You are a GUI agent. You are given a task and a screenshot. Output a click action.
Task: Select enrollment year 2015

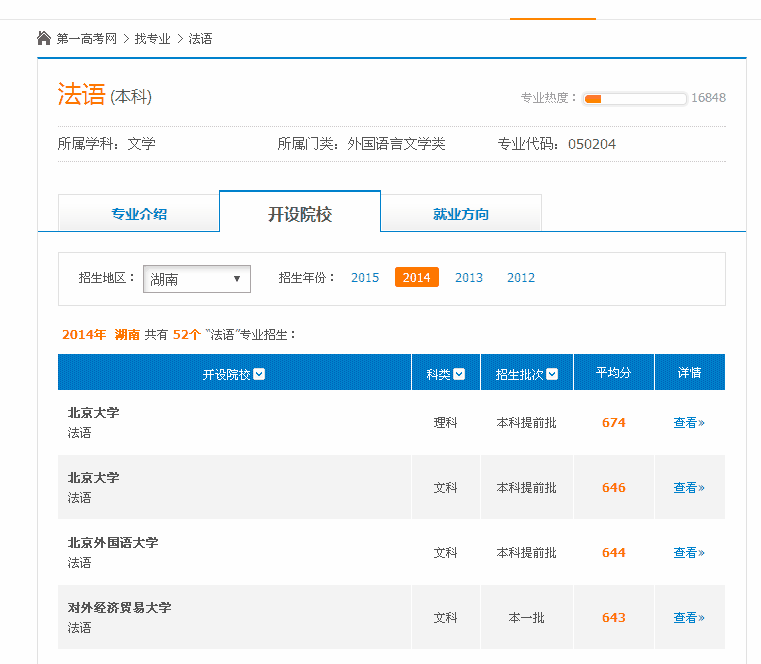coord(365,278)
